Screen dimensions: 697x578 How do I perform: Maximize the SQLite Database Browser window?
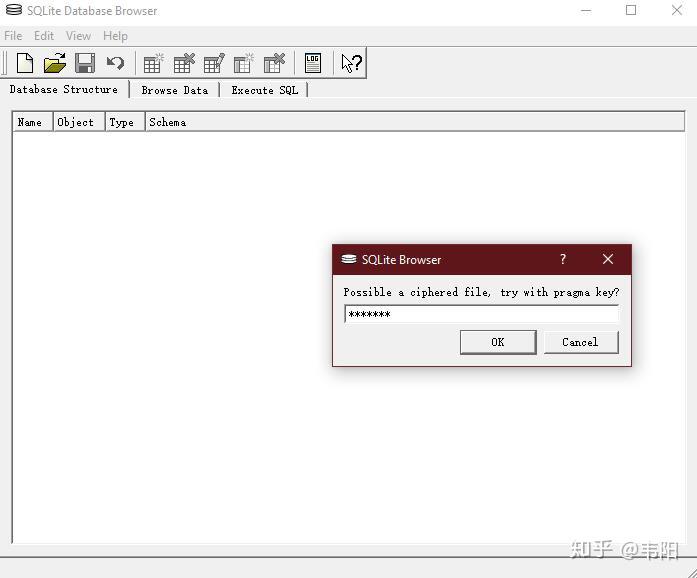coord(631,10)
